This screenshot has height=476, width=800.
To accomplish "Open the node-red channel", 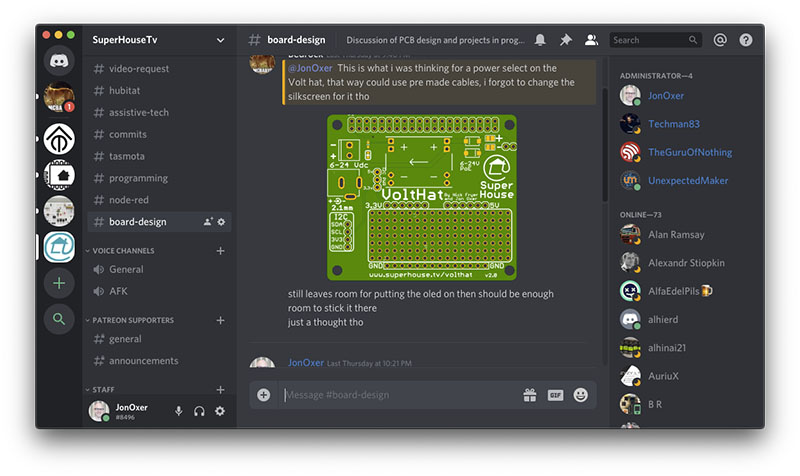I will [159, 201].
